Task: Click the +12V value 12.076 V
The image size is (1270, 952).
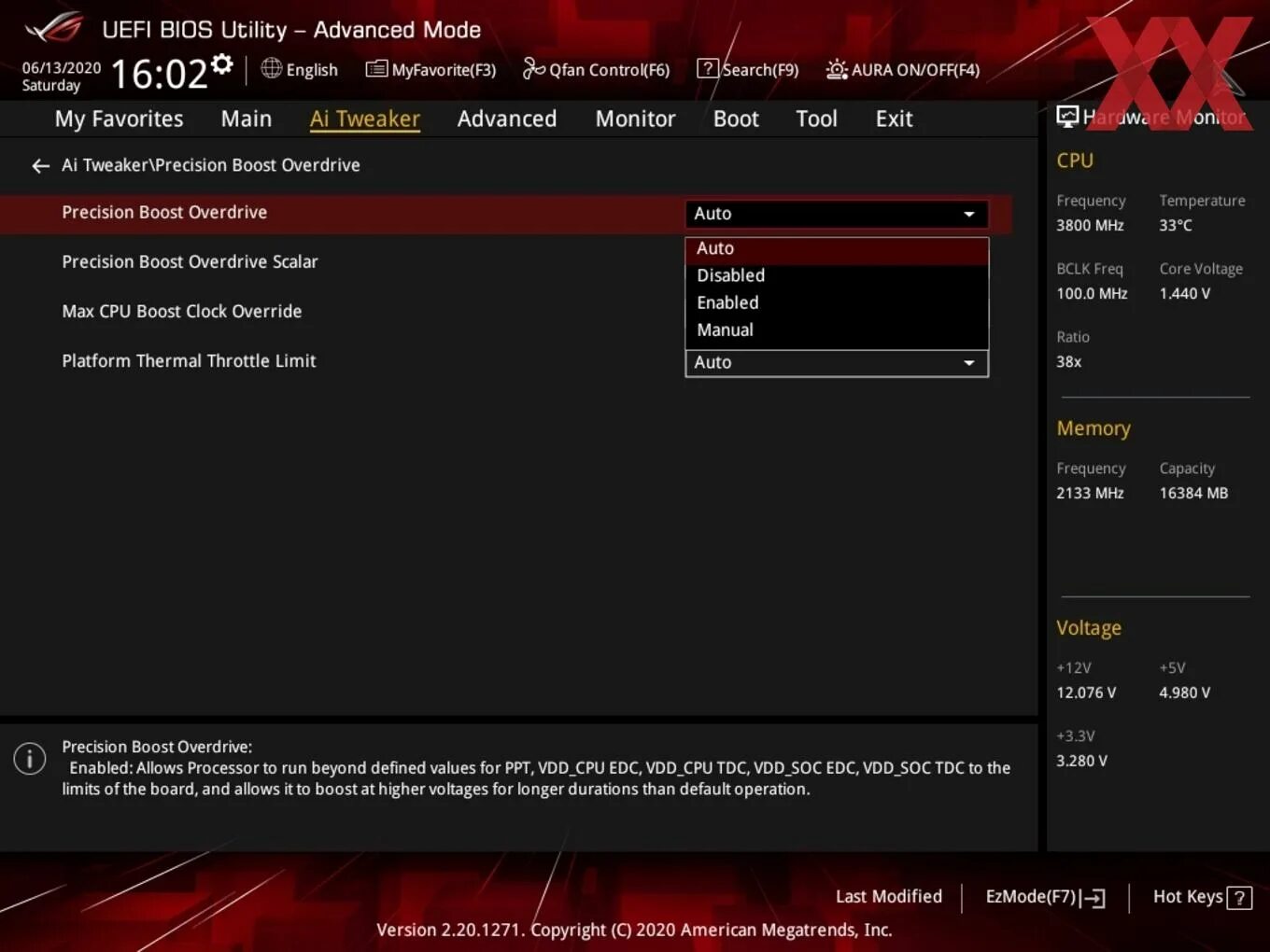Action: (1086, 693)
